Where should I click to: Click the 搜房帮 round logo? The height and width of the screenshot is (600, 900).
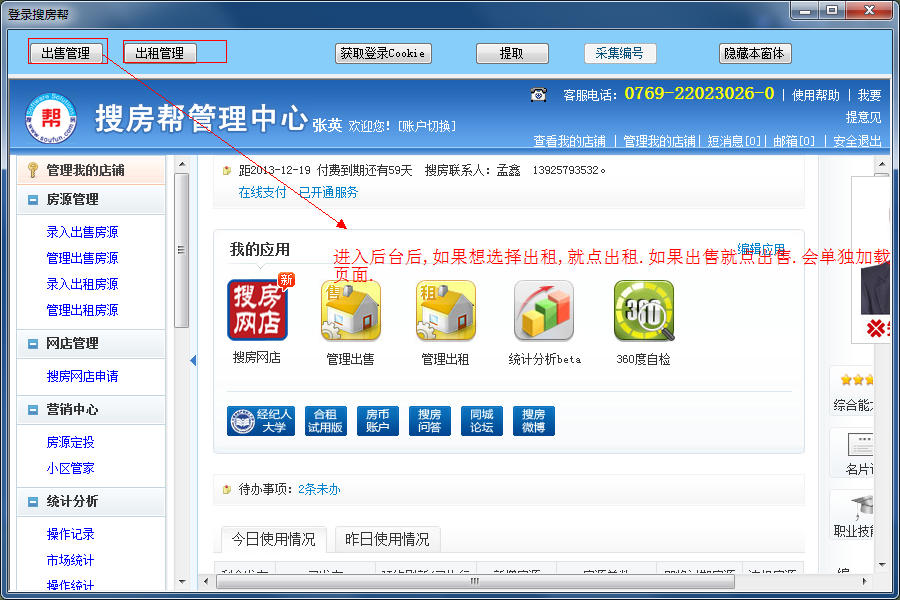click(x=51, y=118)
